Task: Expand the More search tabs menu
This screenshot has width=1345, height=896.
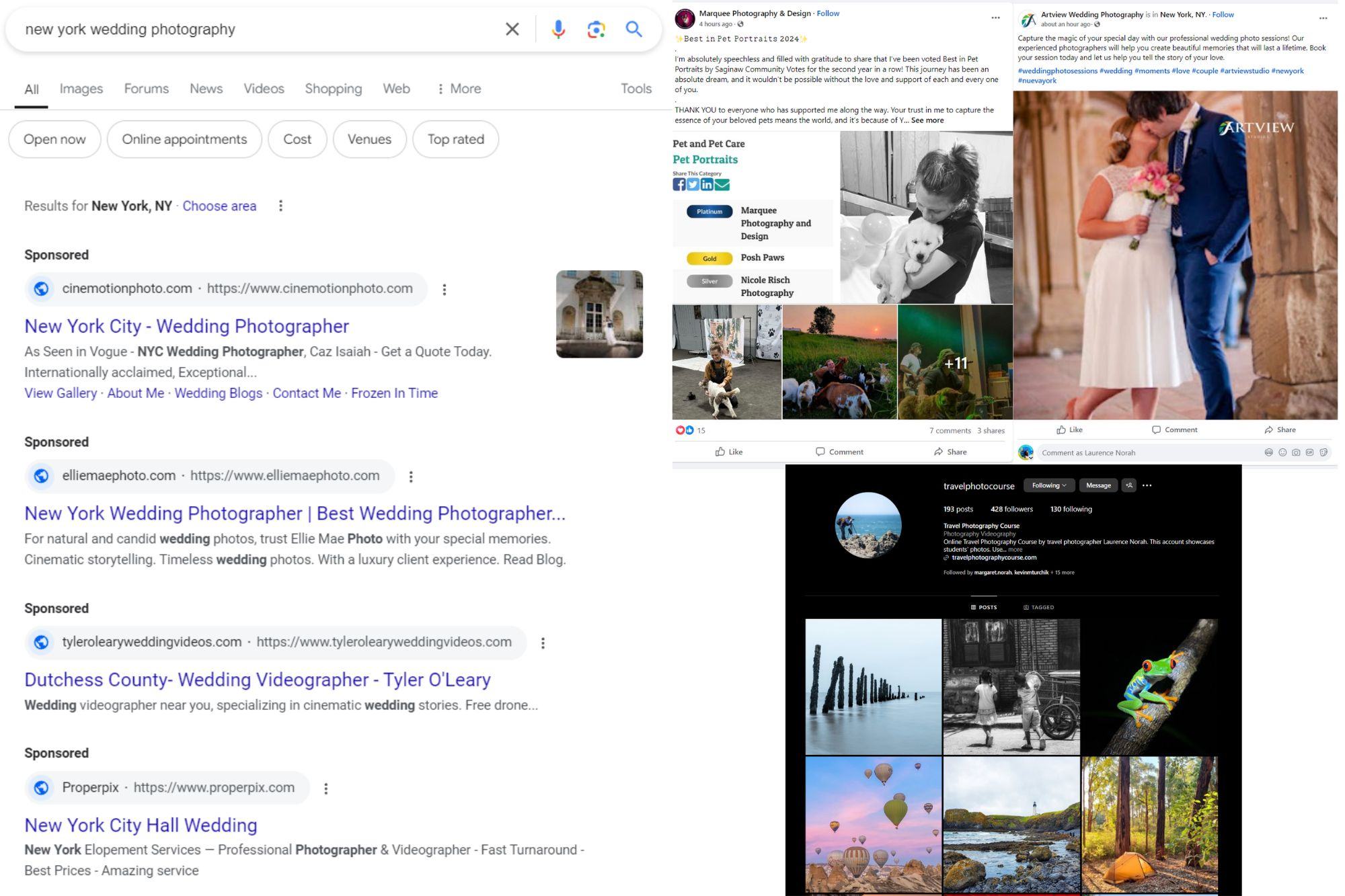Action: [x=459, y=89]
